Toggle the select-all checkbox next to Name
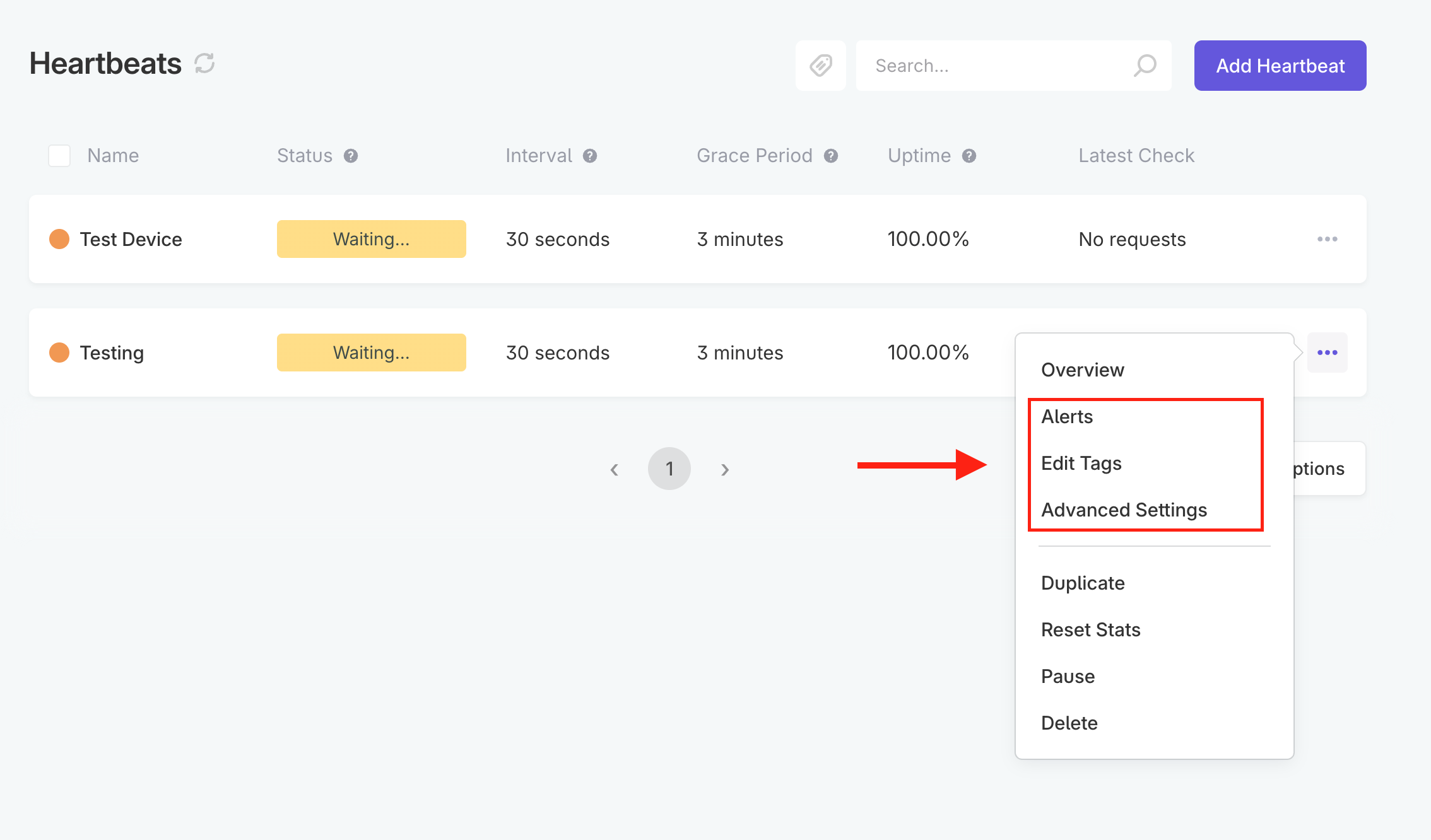Image resolution: width=1431 pixels, height=840 pixels. click(59, 156)
